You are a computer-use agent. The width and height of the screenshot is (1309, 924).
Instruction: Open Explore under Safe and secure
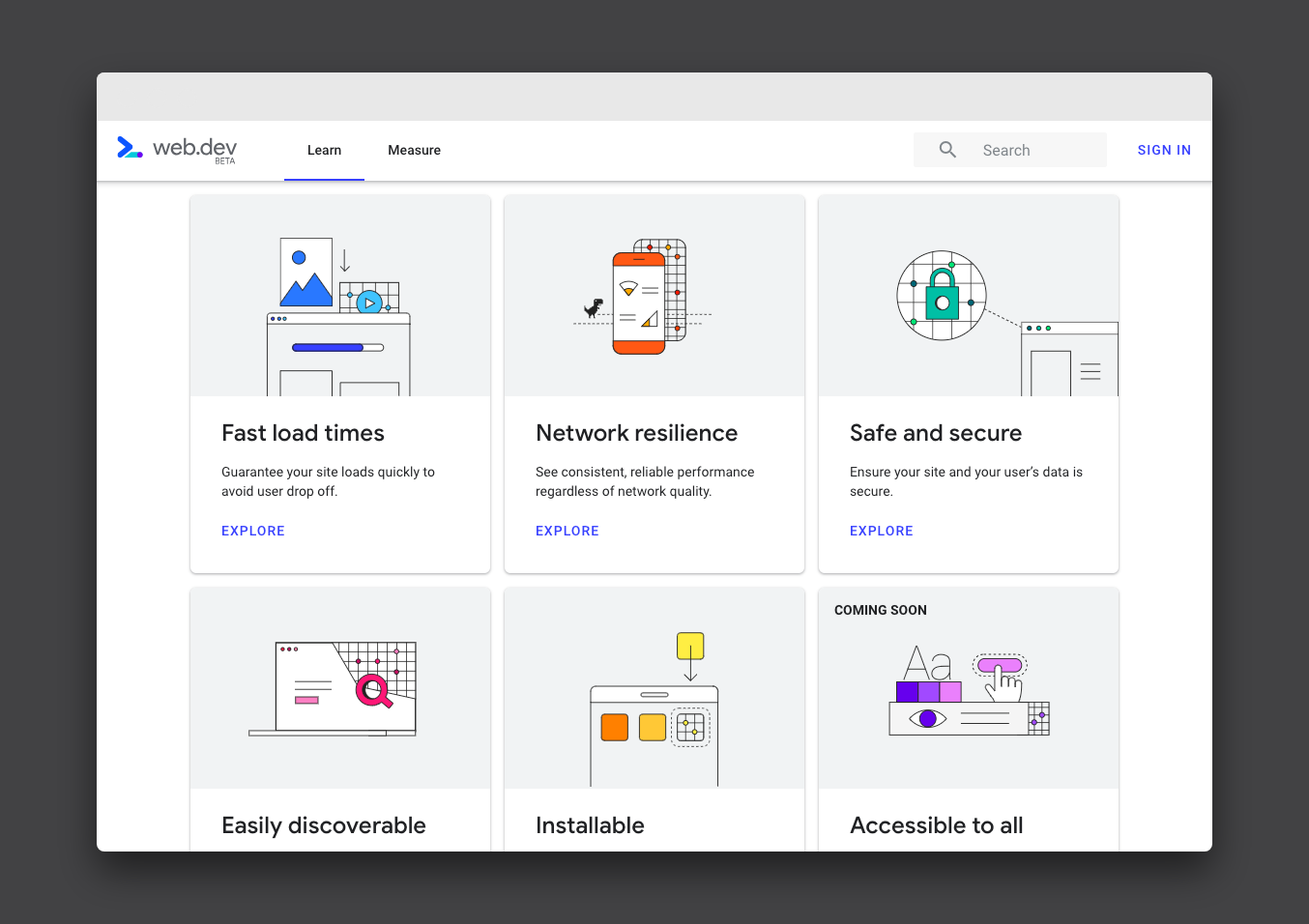click(x=881, y=531)
